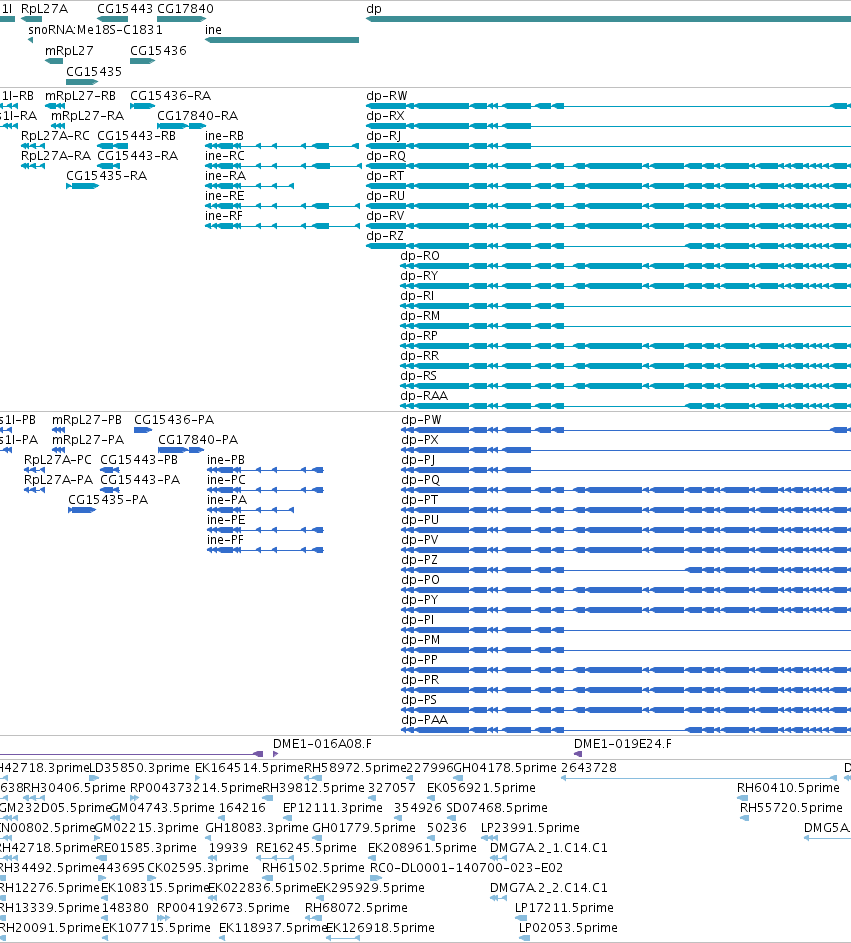The width and height of the screenshot is (851, 943).
Task: Click transcript dp-RT
Action: pyautogui.click(x=386, y=176)
